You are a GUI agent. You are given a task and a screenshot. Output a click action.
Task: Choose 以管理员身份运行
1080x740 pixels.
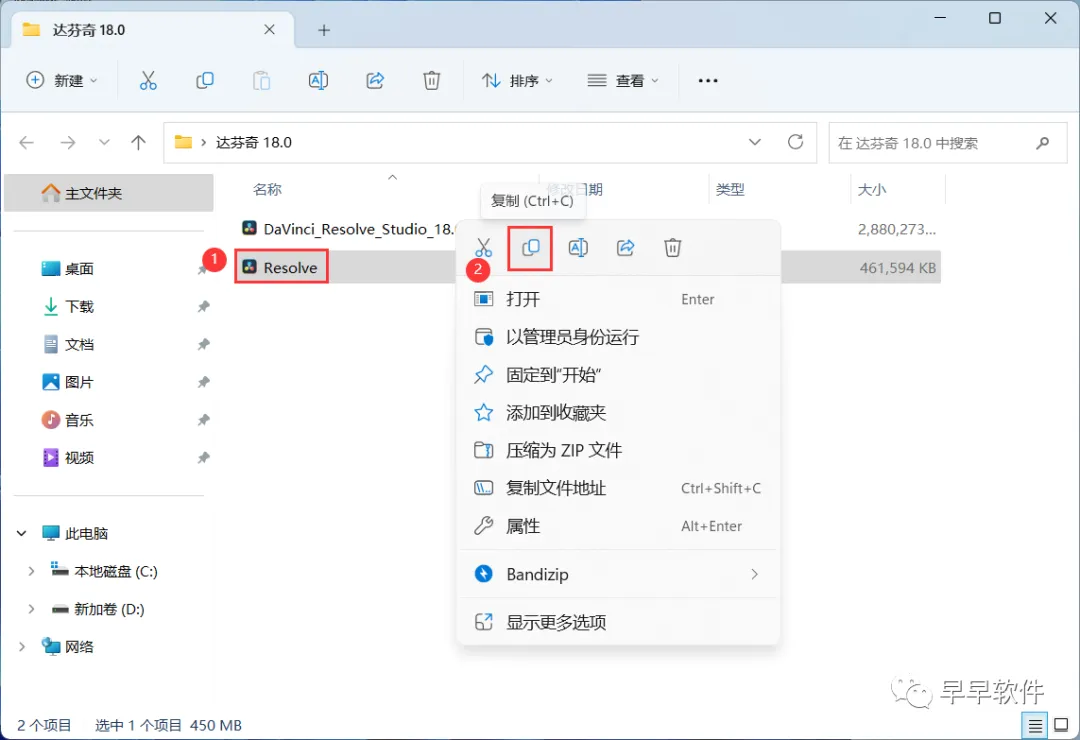(x=618, y=337)
